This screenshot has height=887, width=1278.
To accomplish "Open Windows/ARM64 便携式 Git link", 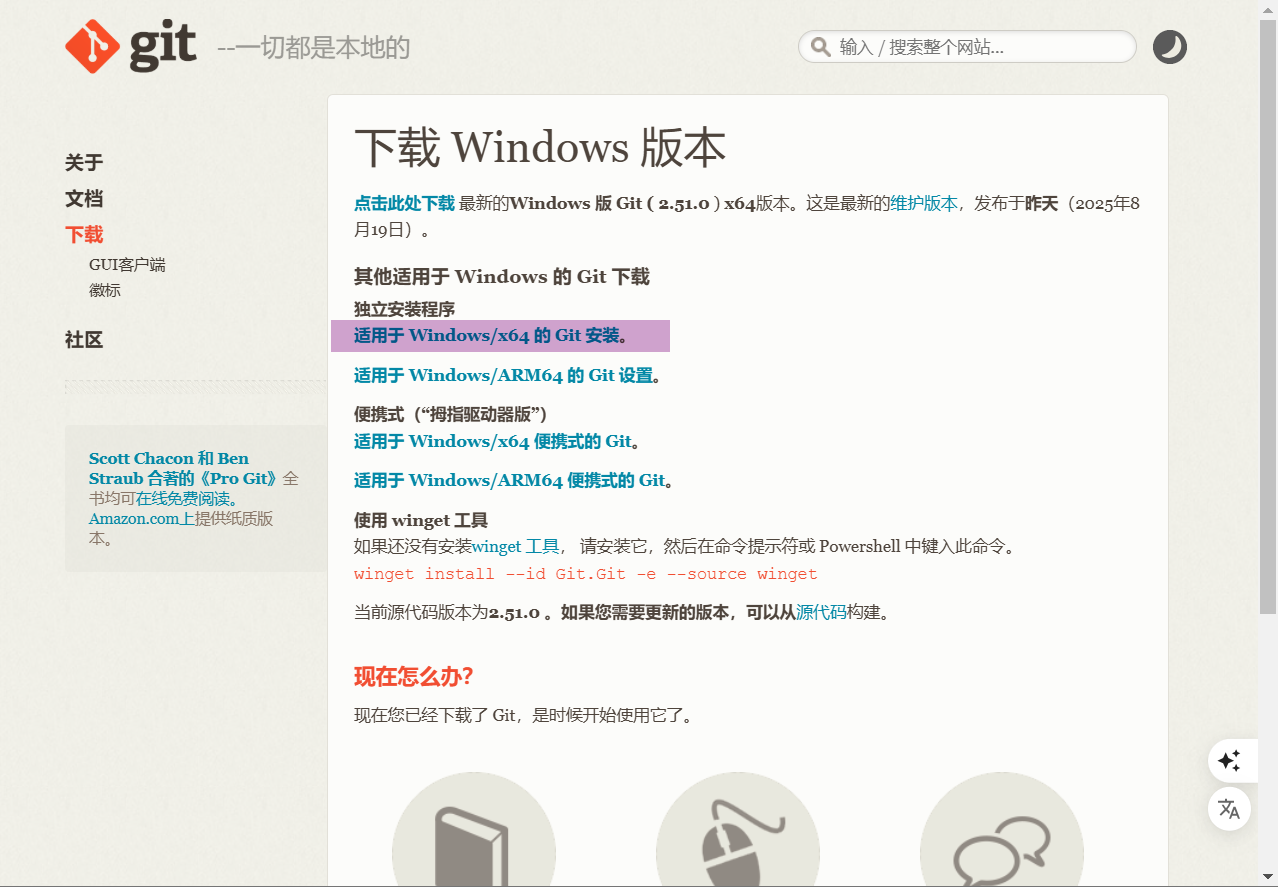I will coord(509,481).
